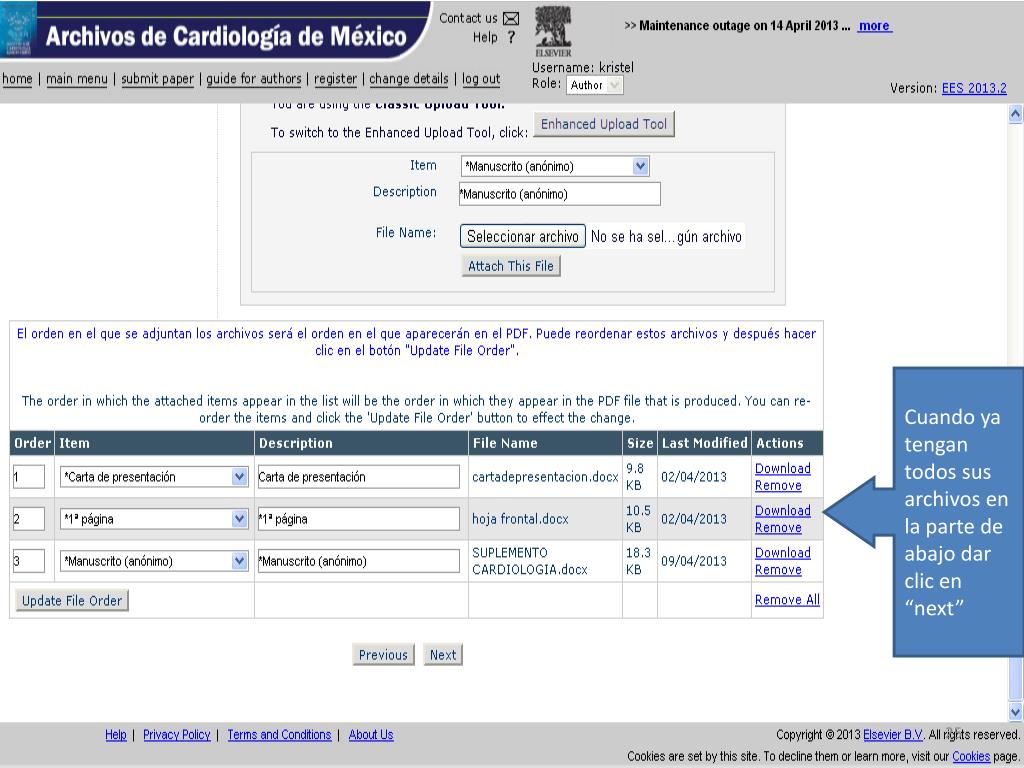1024x768 pixels.
Task: Remove SUPLEMENTO CARDIOLOGIA.docx file
Action: [x=778, y=569]
